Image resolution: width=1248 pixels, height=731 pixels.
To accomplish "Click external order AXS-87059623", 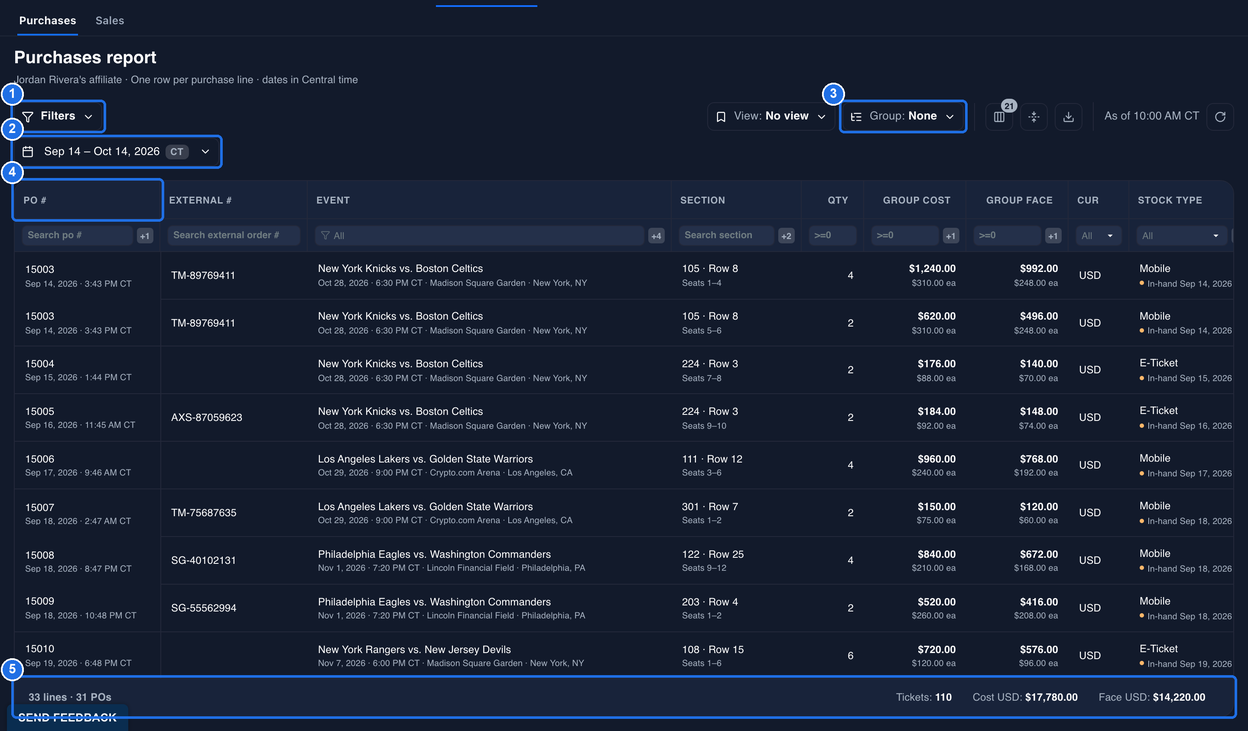I will [x=207, y=418].
